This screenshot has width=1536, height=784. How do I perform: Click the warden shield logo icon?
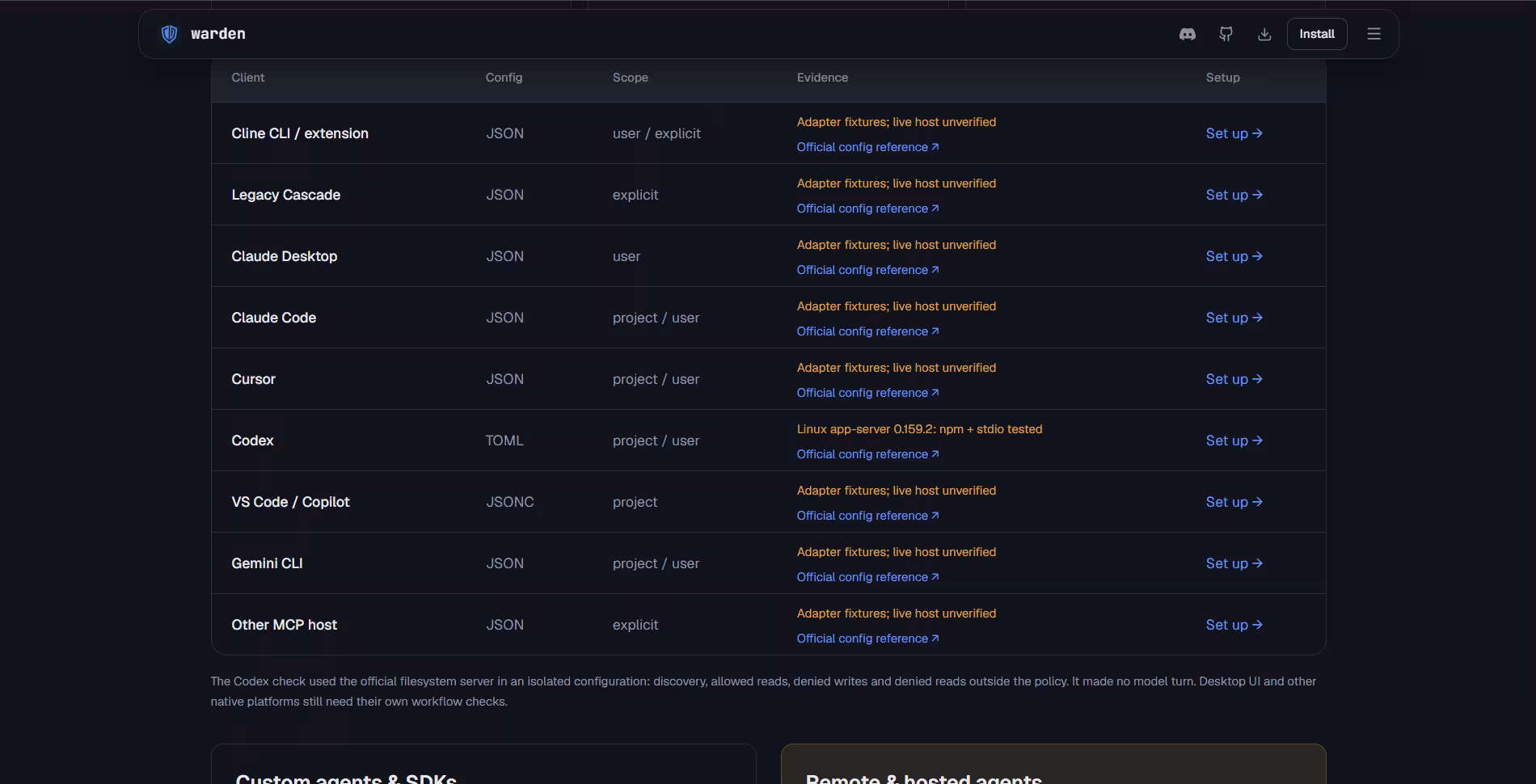pos(169,34)
